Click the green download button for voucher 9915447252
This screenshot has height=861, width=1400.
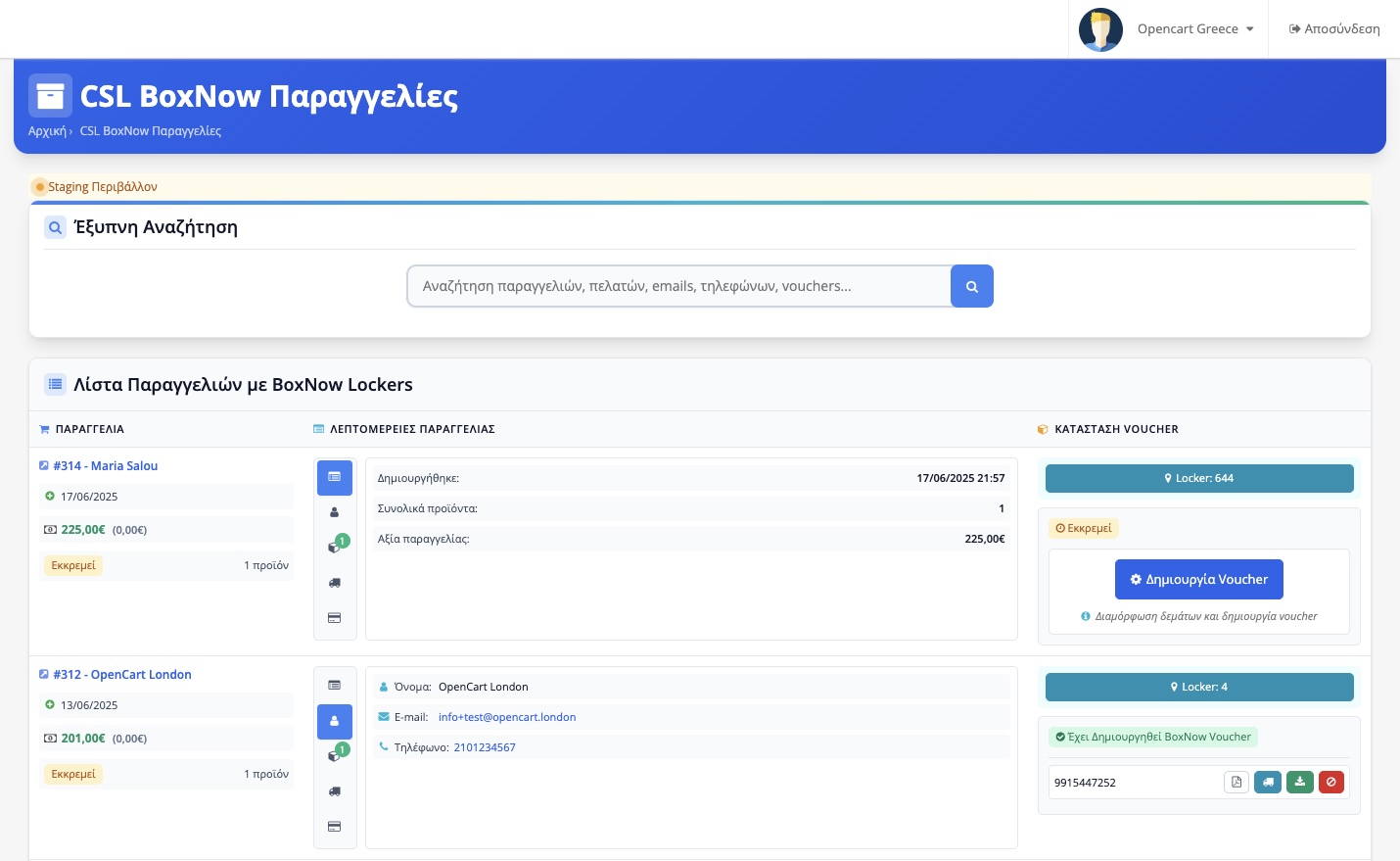point(1300,782)
